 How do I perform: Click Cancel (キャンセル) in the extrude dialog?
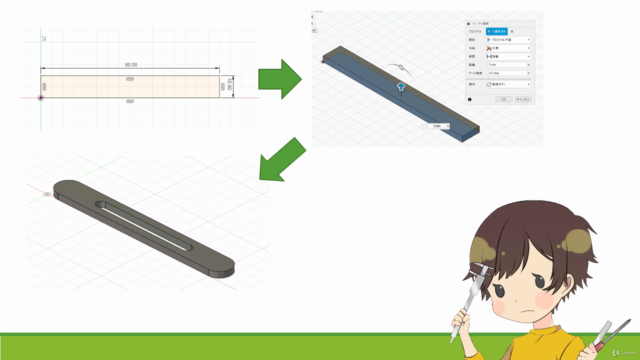tap(523, 99)
